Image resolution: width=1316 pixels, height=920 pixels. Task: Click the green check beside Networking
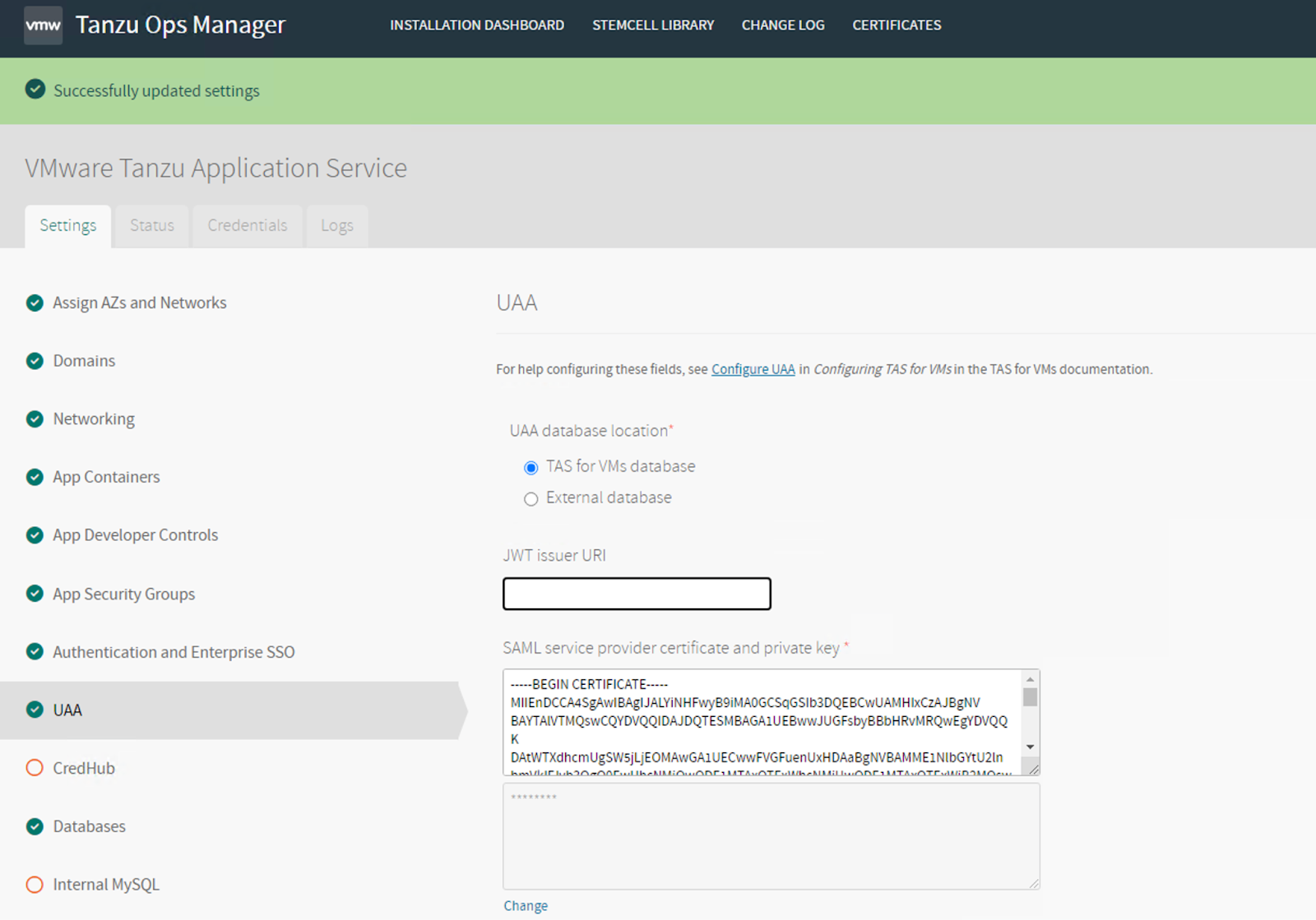click(x=35, y=419)
